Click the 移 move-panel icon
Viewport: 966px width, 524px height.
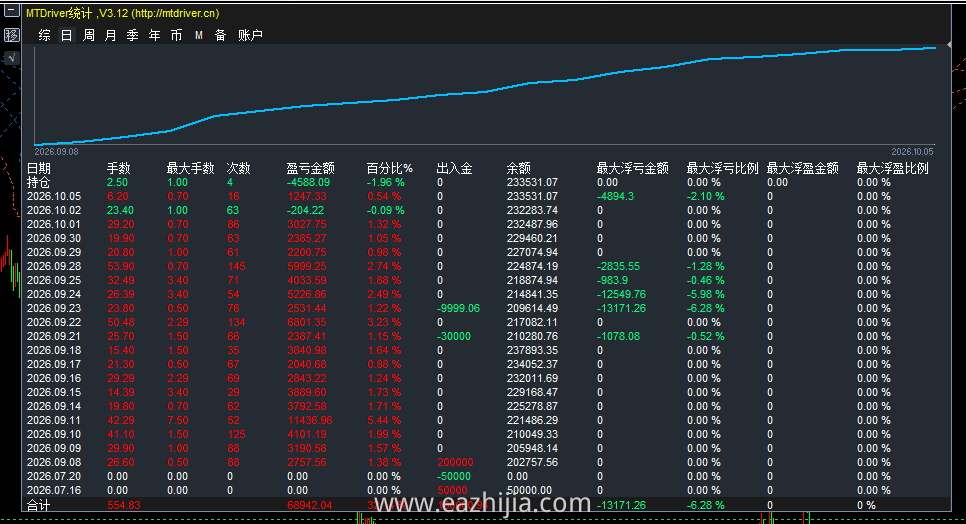[12, 34]
